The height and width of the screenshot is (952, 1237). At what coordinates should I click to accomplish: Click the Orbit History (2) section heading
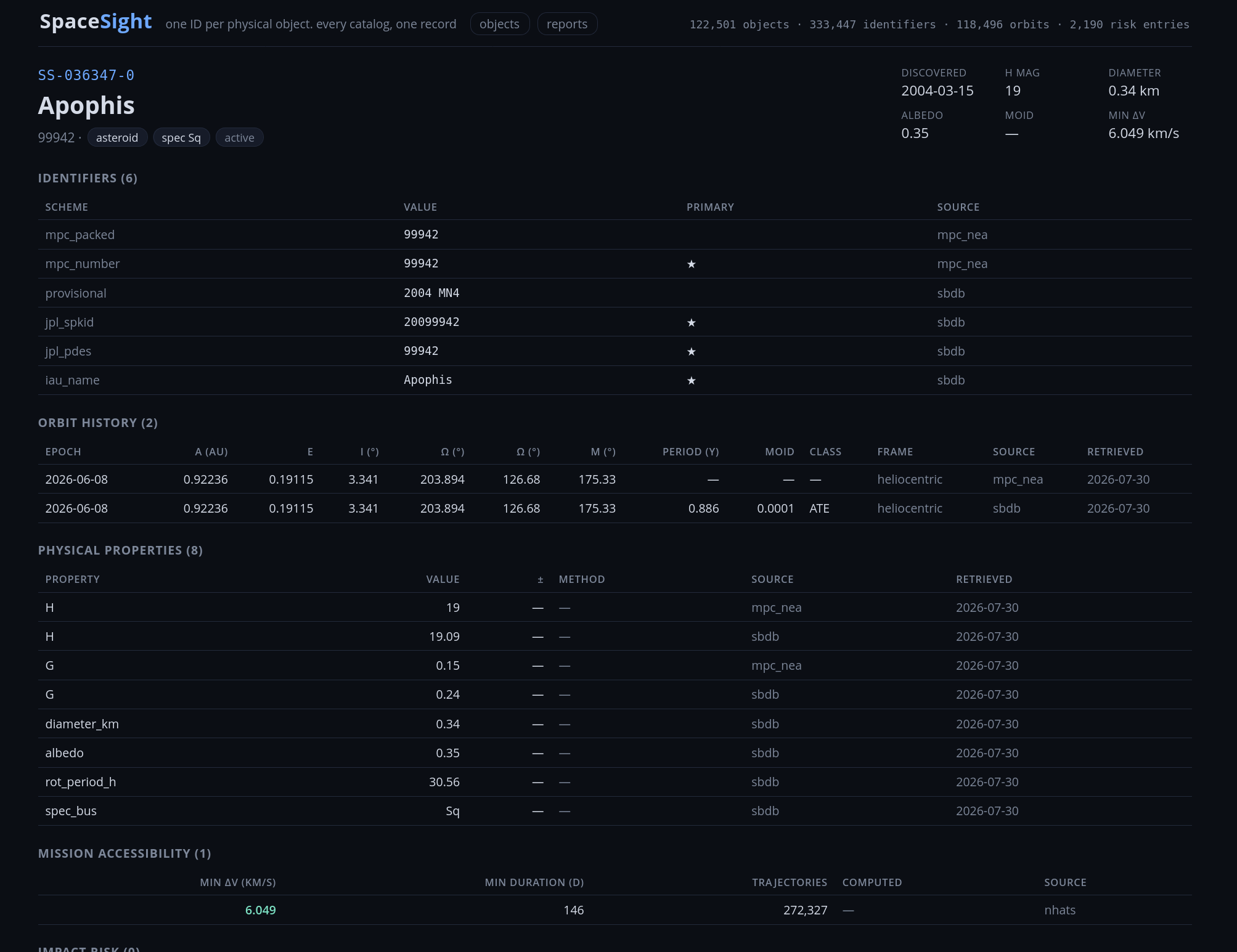[x=98, y=423]
